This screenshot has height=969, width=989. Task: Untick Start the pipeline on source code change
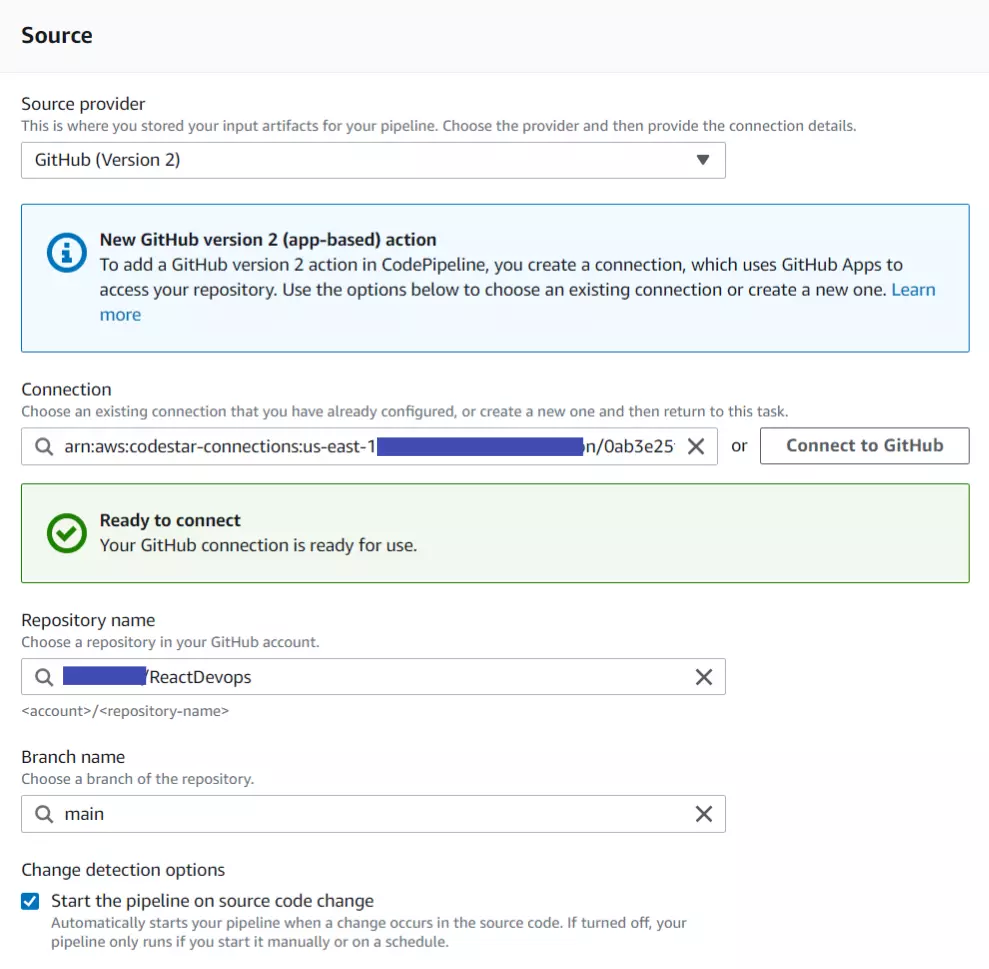30,901
